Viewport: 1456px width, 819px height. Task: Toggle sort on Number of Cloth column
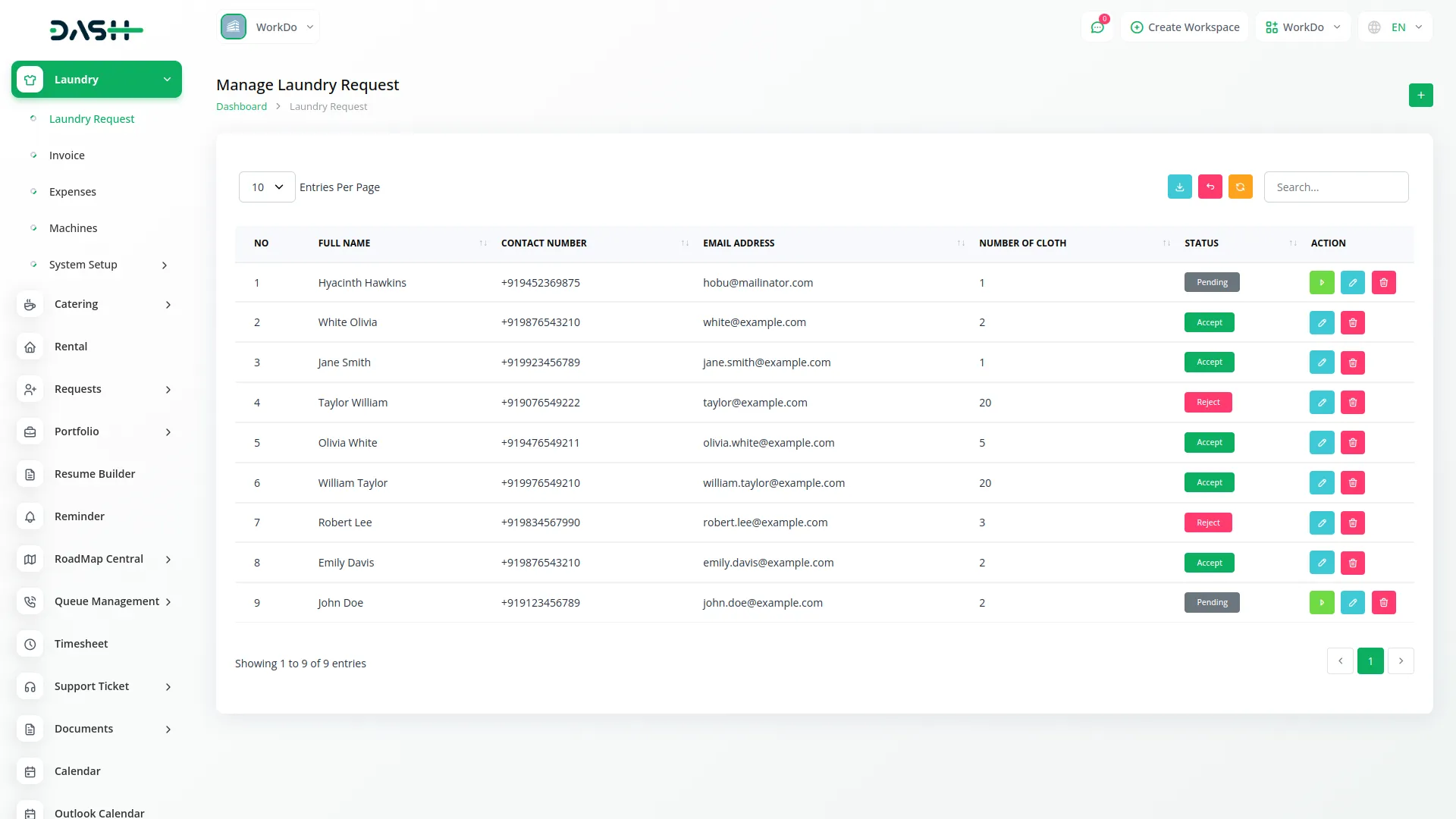pyautogui.click(x=1166, y=243)
